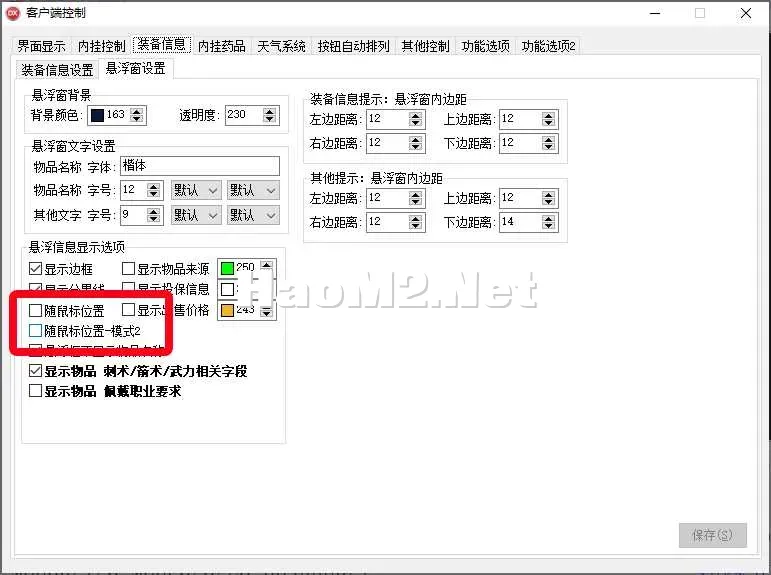Select the 功能选项 tab
Screen dimensions: 771x575
click(x=485, y=46)
